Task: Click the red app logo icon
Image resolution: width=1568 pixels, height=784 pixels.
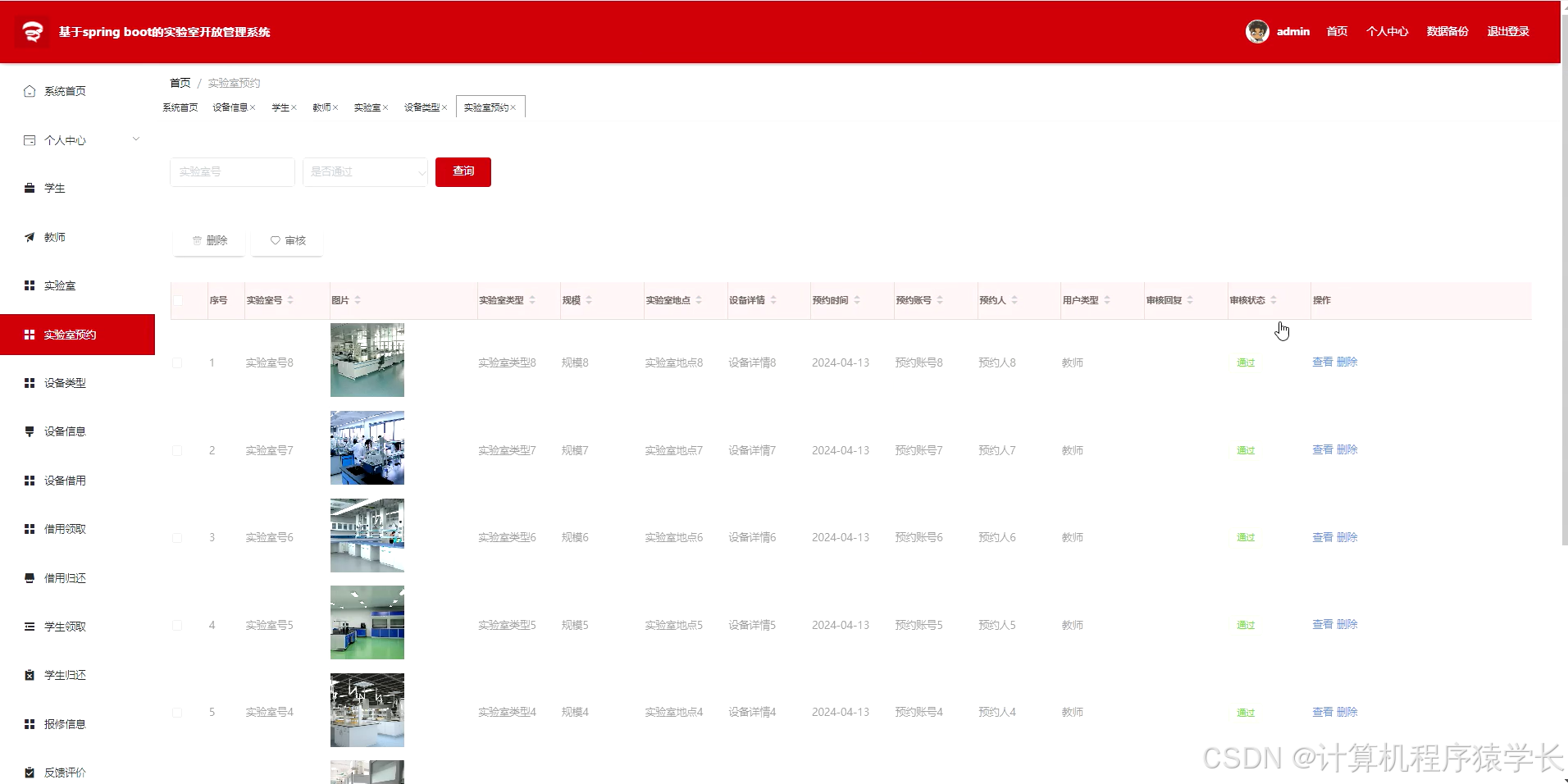Action: click(32, 32)
